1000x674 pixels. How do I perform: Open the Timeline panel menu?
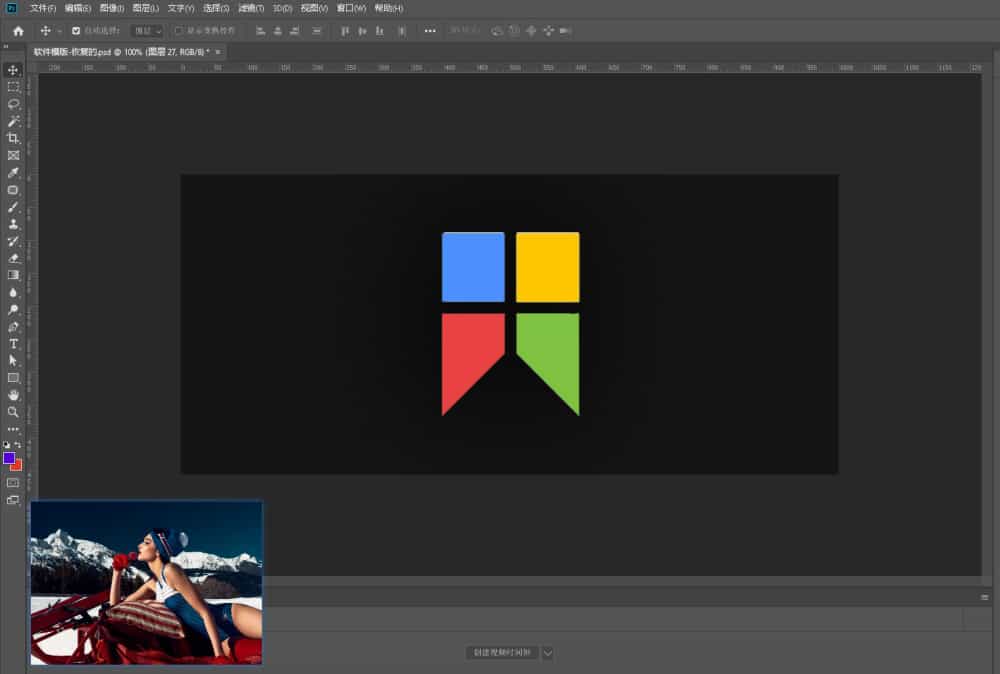pyautogui.click(x=985, y=597)
